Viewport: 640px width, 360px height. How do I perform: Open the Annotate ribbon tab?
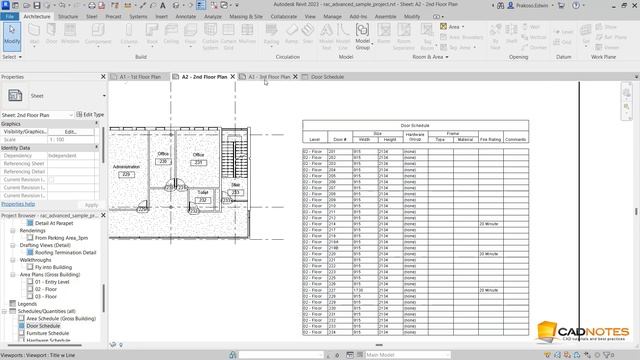click(x=186, y=16)
